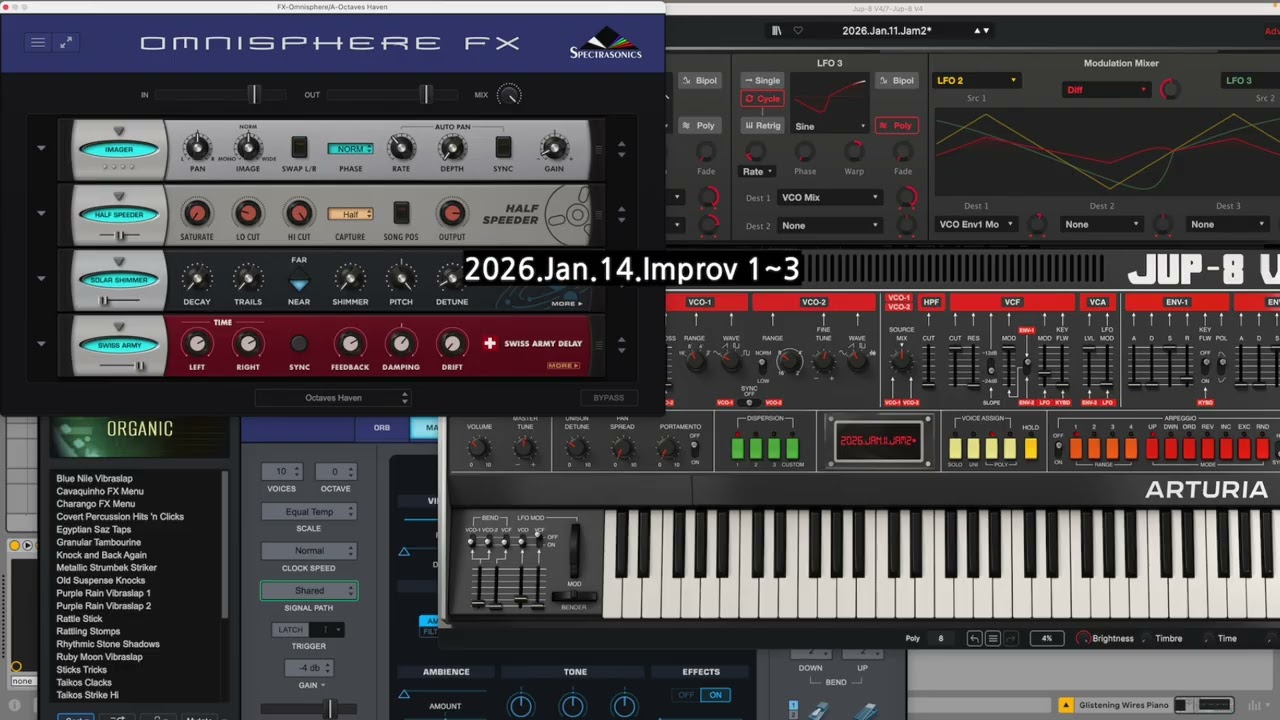1280x720 pixels.
Task: Click the Imager Pan knob
Action: pos(197,148)
